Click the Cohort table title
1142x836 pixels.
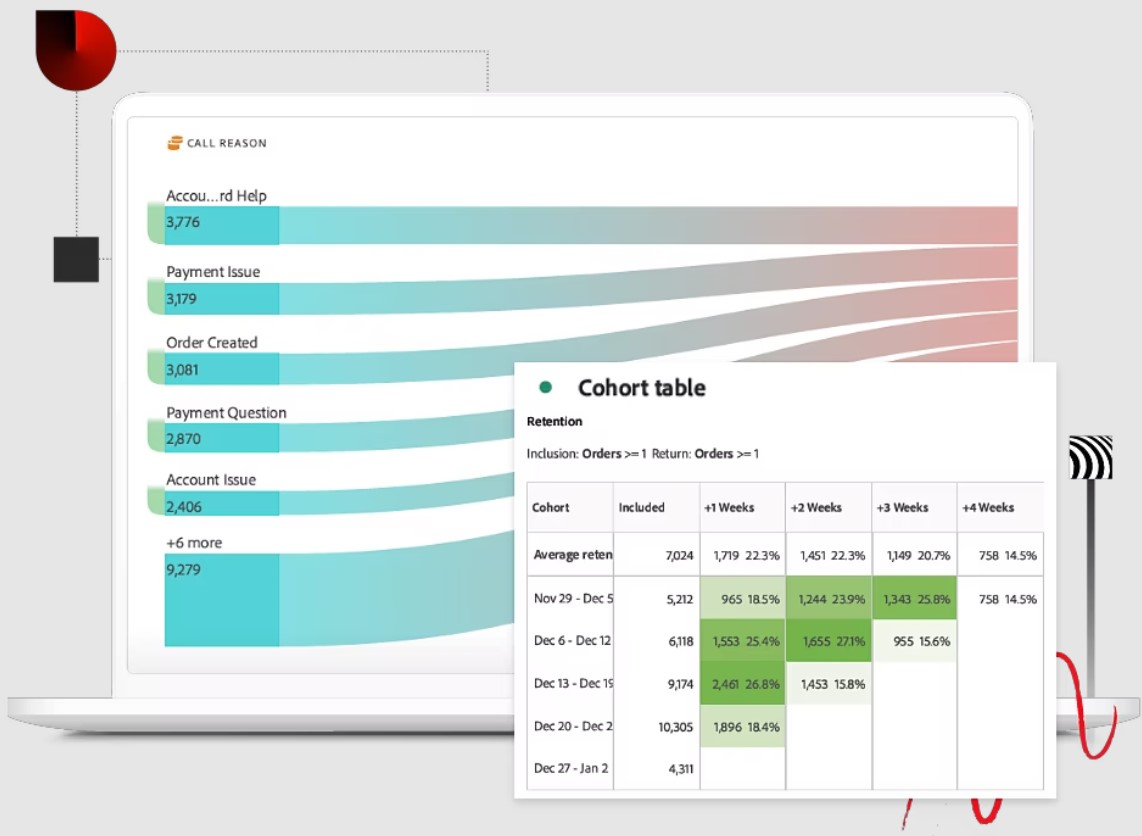641,388
